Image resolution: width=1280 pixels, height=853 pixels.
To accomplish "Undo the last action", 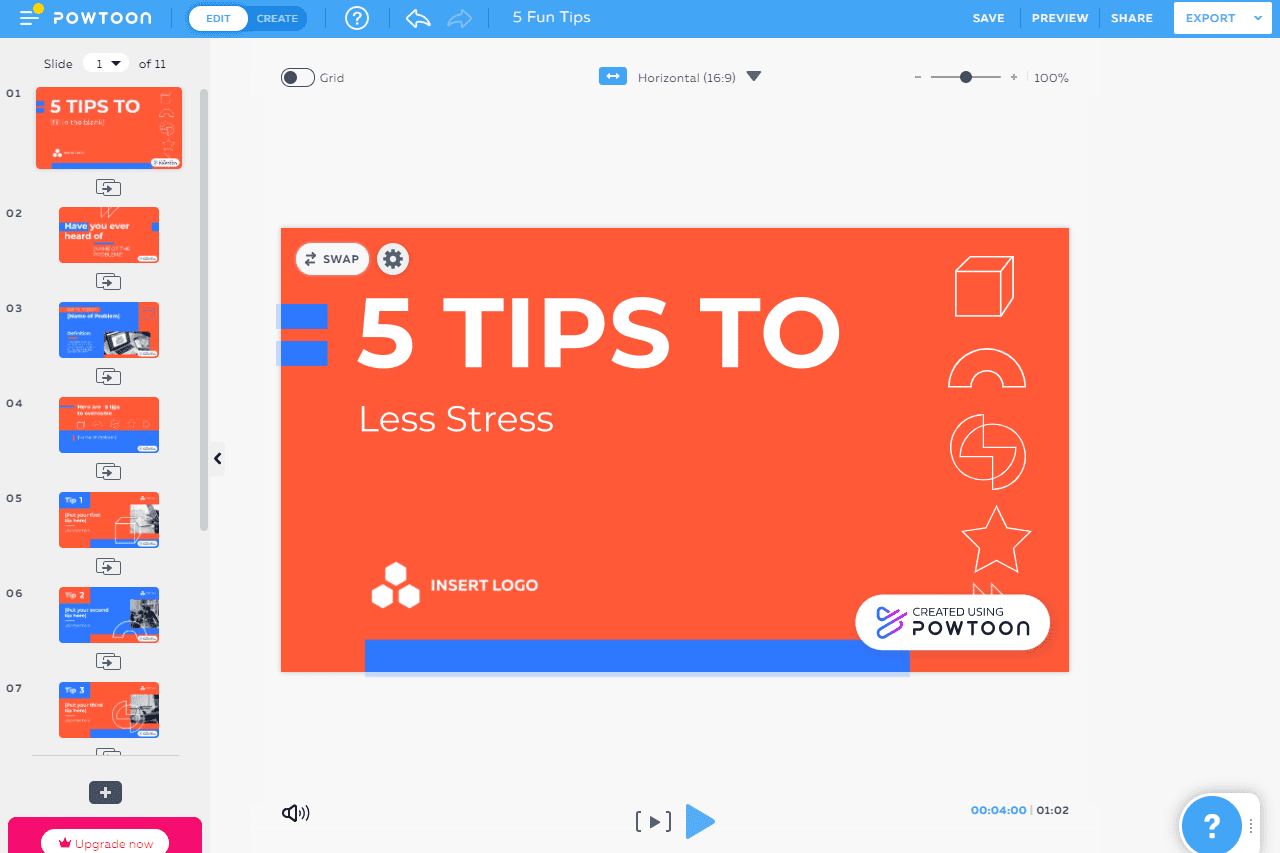I will (418, 18).
